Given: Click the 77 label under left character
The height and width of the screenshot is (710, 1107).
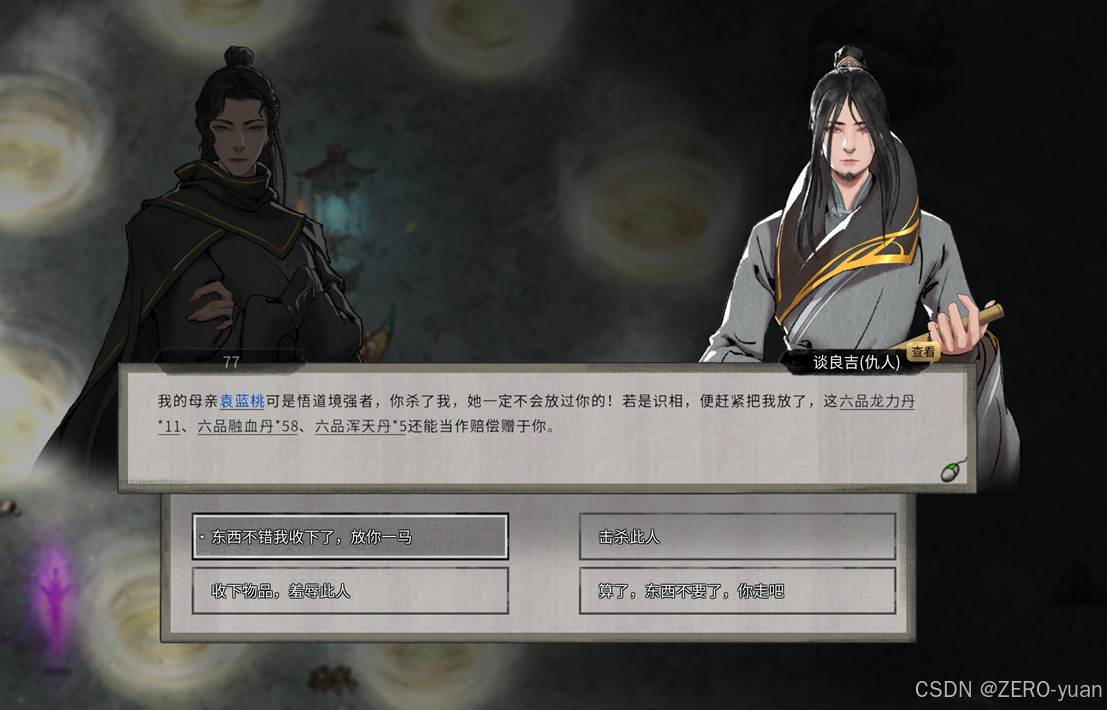Looking at the screenshot, I should (x=231, y=362).
